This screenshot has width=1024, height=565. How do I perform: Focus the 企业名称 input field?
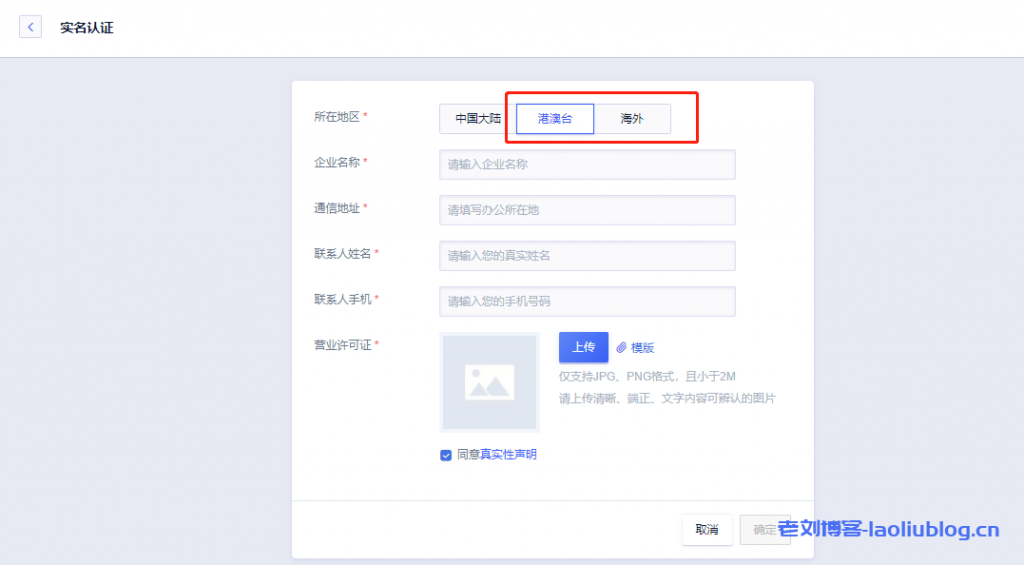click(587, 164)
